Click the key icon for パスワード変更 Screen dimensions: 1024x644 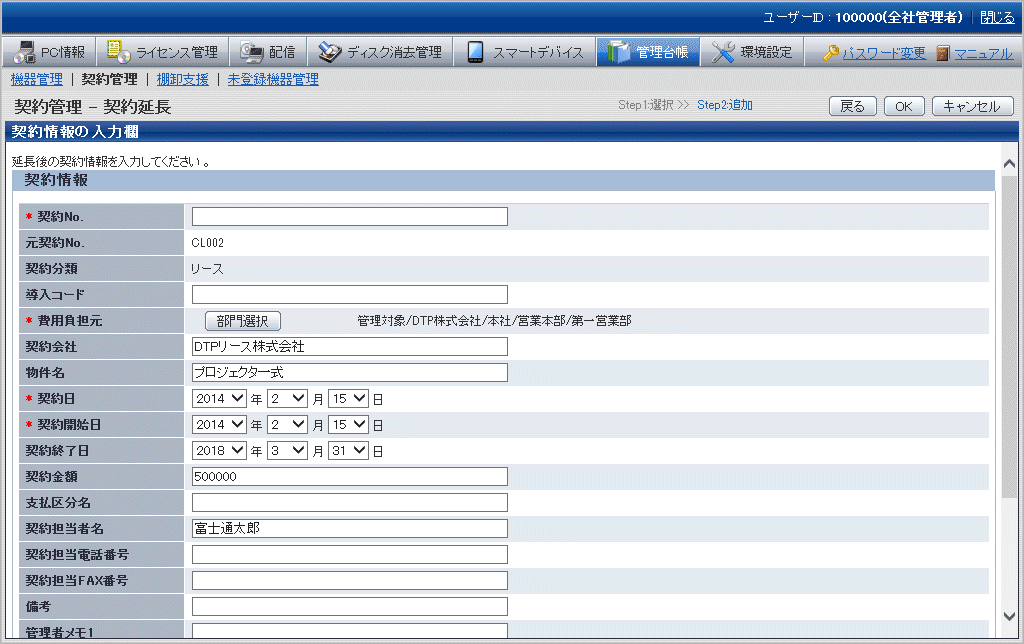pos(830,53)
